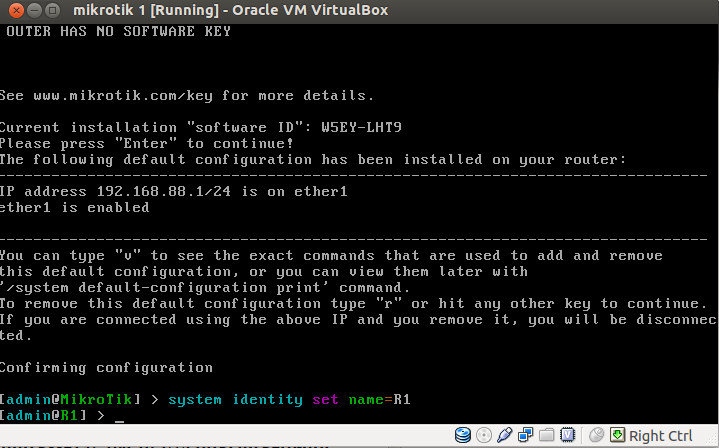Click the software ID 'W5EY-LHT9' text
The image size is (719, 448).
[361, 127]
